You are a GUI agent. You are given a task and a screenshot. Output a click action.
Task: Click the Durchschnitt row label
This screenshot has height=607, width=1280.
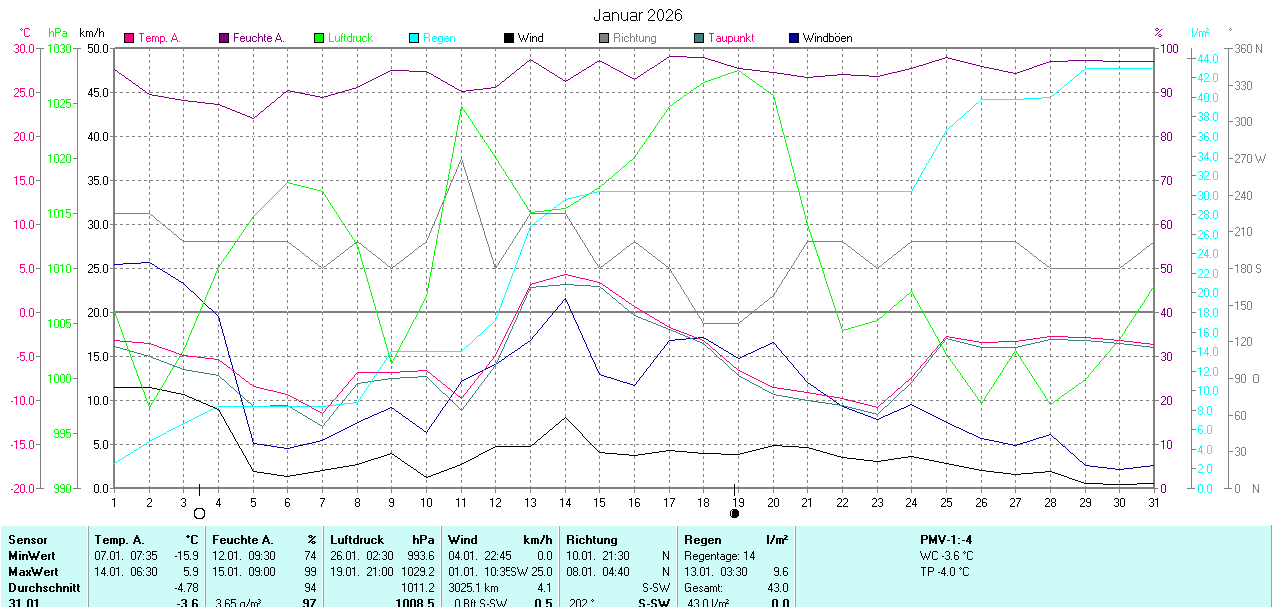(x=44, y=588)
